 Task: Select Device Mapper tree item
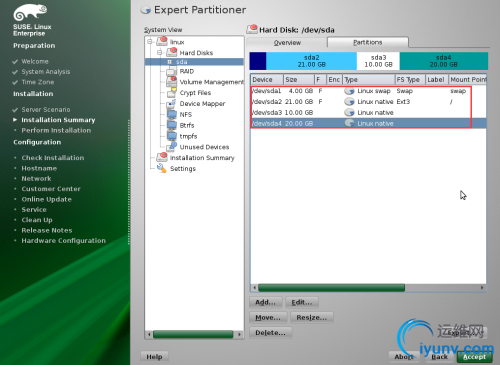[x=202, y=104]
